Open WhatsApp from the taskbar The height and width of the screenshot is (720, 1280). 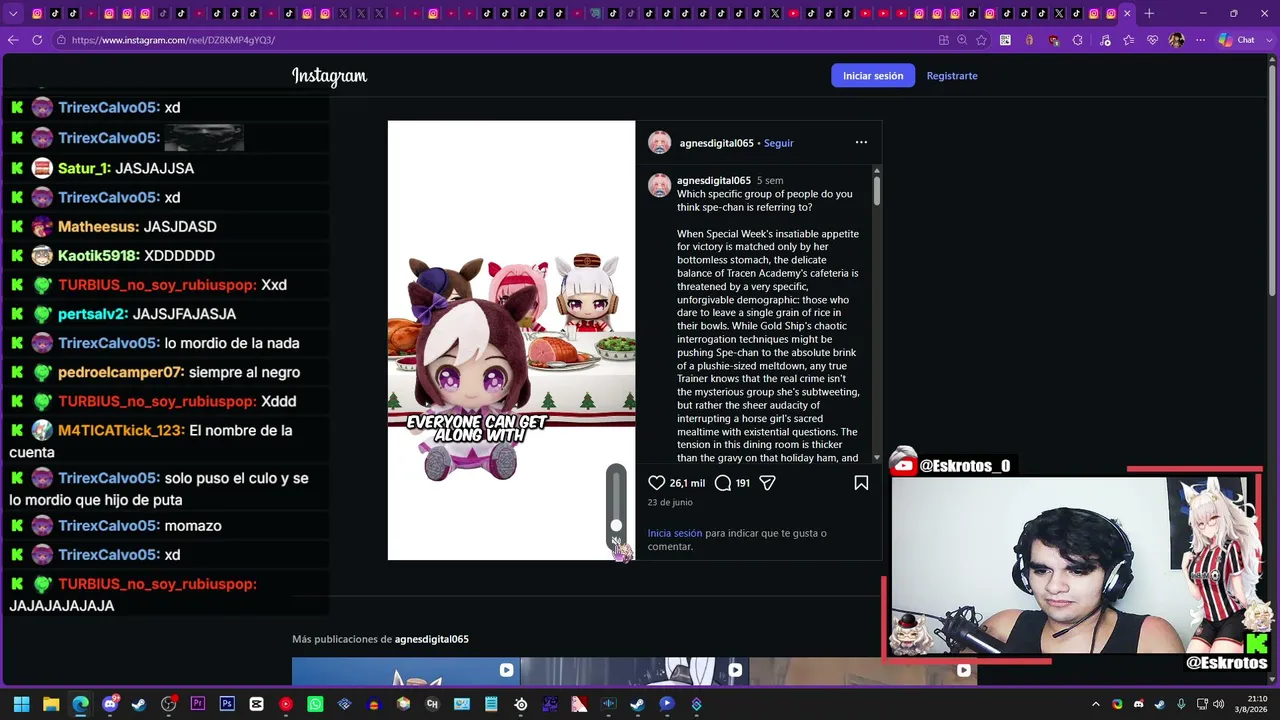coord(315,704)
